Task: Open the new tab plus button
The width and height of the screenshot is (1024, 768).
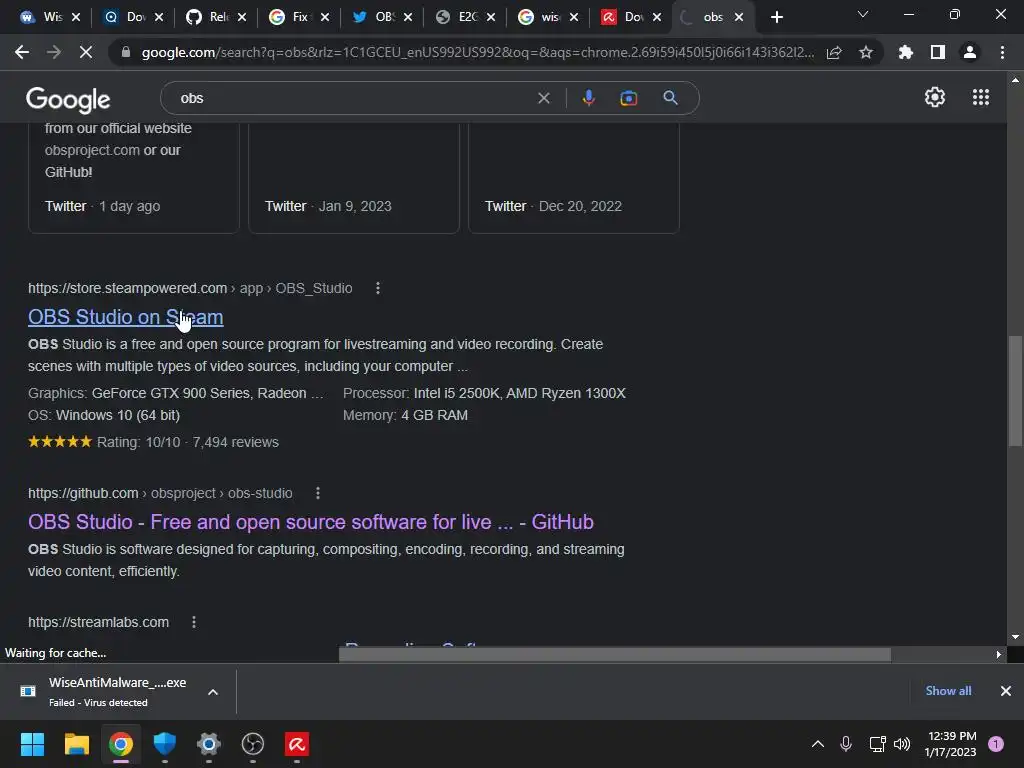Action: 776,17
